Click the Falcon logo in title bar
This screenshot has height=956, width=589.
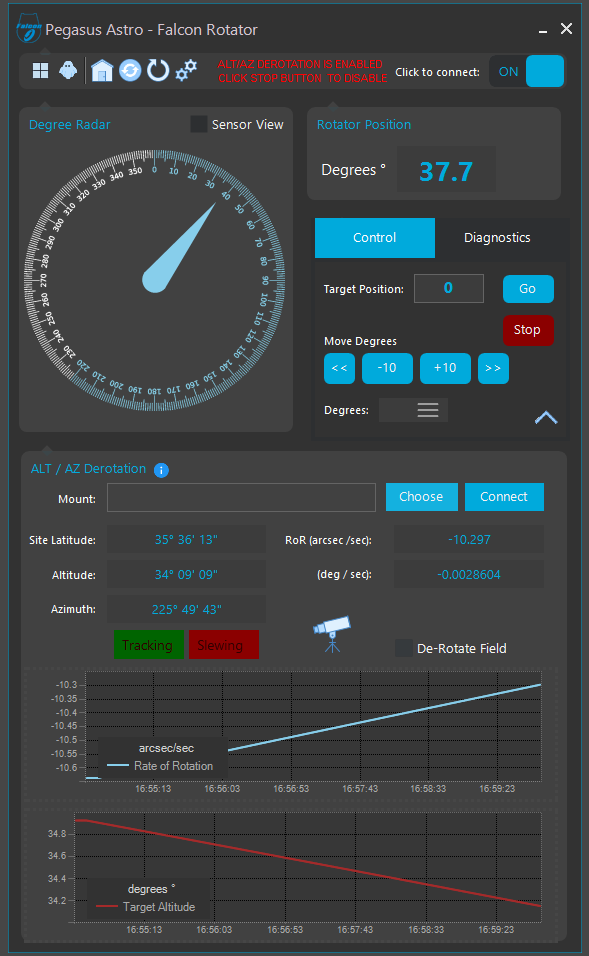[x=28, y=28]
